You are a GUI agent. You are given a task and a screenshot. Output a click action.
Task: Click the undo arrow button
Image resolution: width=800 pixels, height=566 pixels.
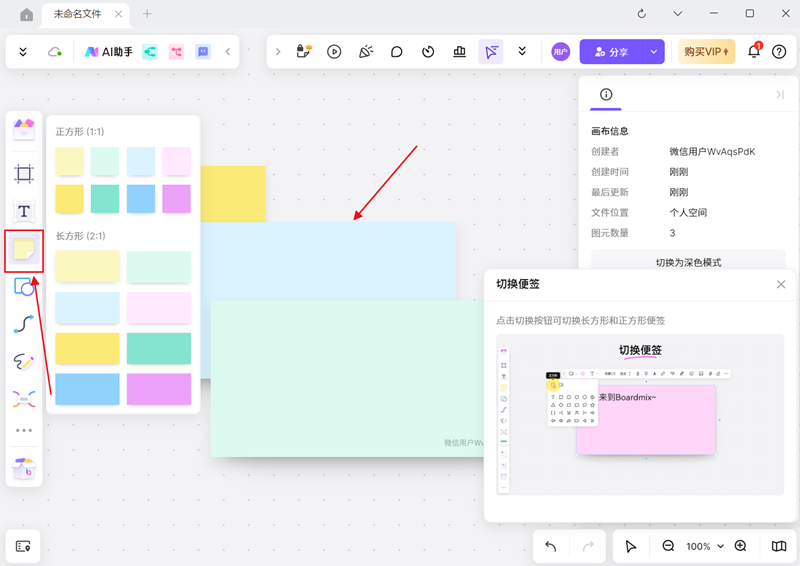(551, 546)
